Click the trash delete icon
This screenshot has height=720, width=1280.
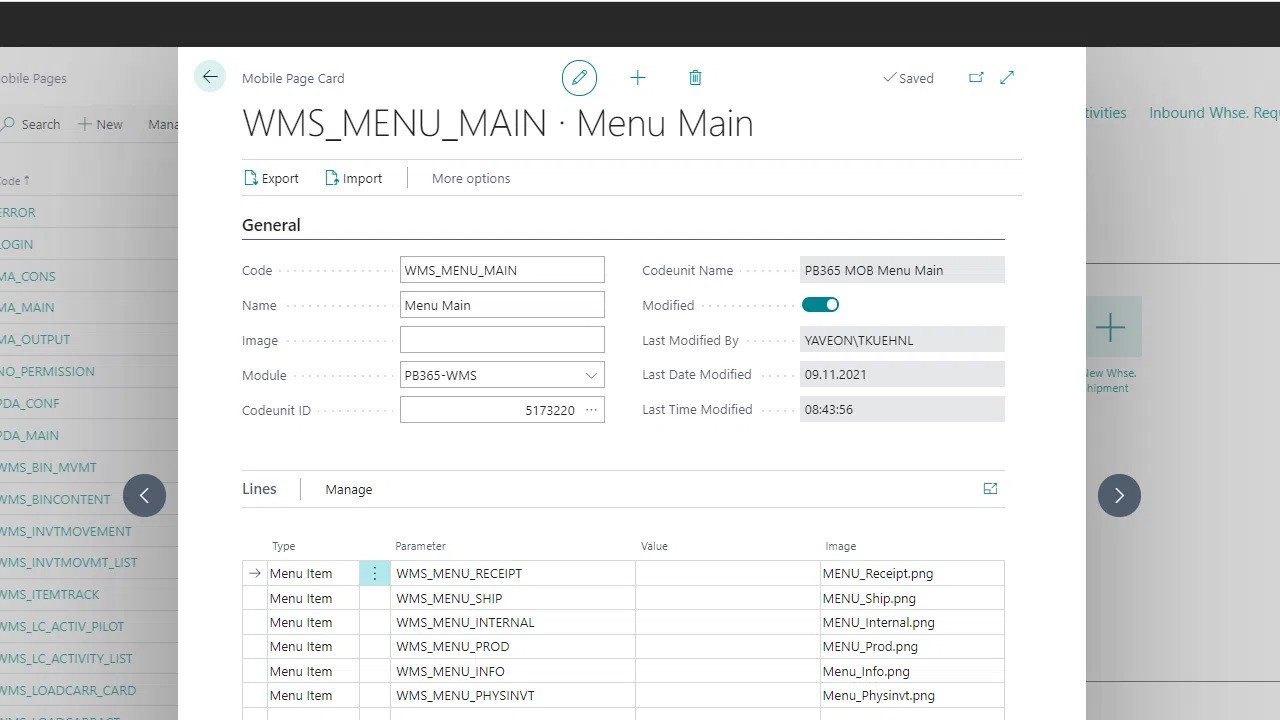[x=695, y=78]
